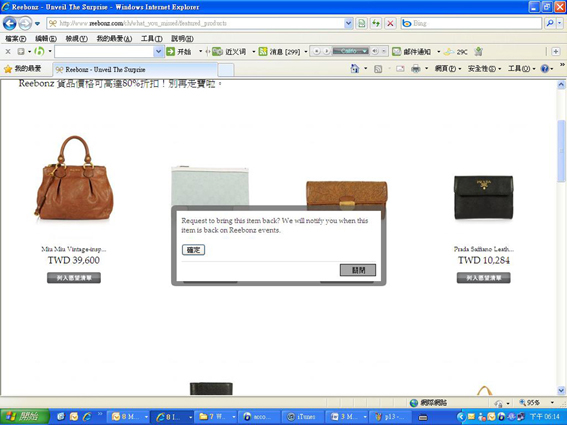Open the Miu Miu Vintage-insp... product link
567x425 pixels.
pyautogui.click(x=74, y=249)
